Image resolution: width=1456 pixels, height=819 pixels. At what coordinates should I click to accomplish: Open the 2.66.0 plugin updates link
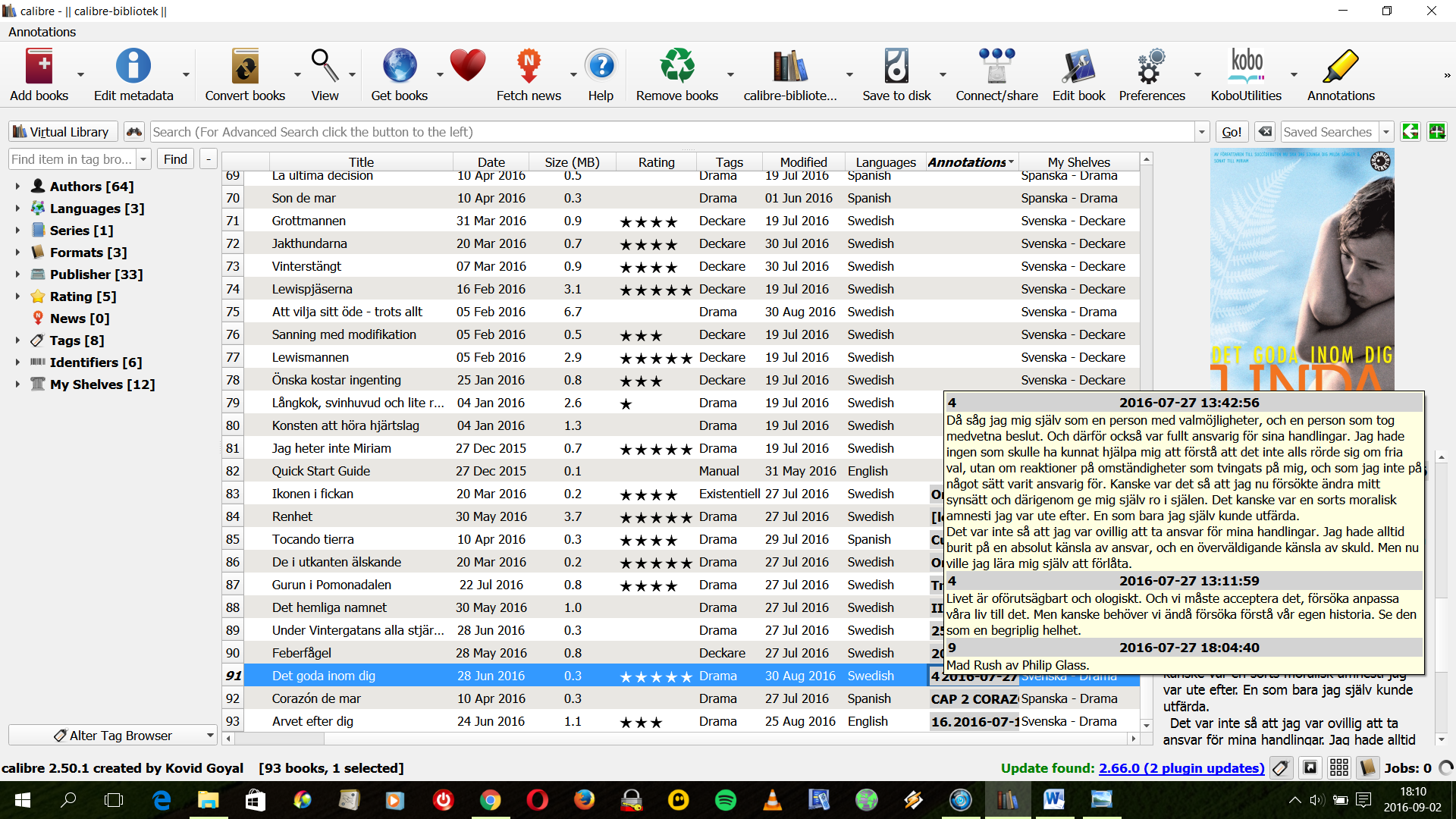pyautogui.click(x=1181, y=768)
